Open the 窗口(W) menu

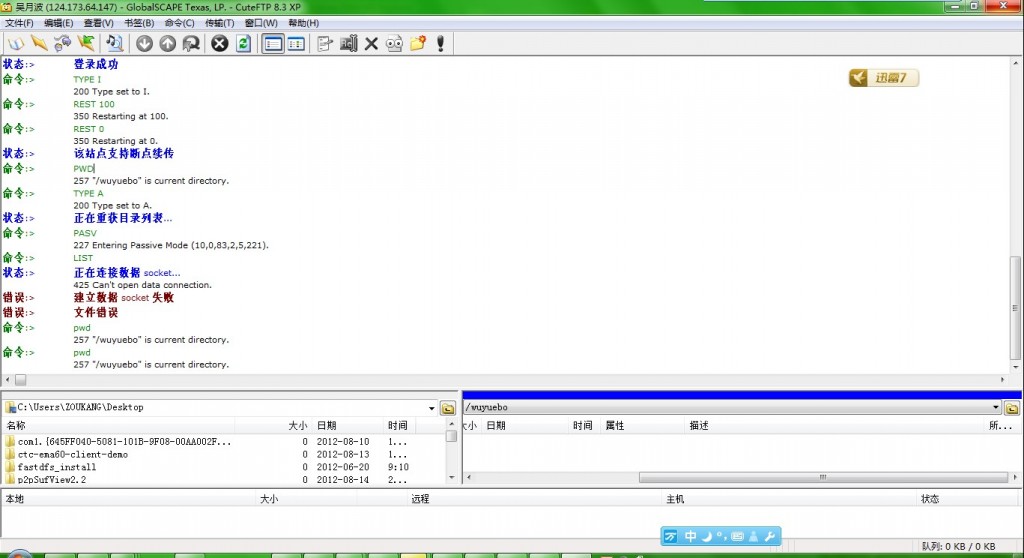pos(261,23)
